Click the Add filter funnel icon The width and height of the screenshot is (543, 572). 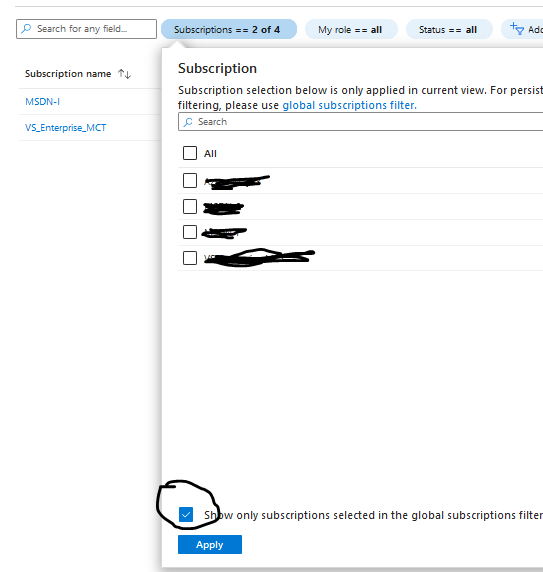pyautogui.click(x=517, y=28)
